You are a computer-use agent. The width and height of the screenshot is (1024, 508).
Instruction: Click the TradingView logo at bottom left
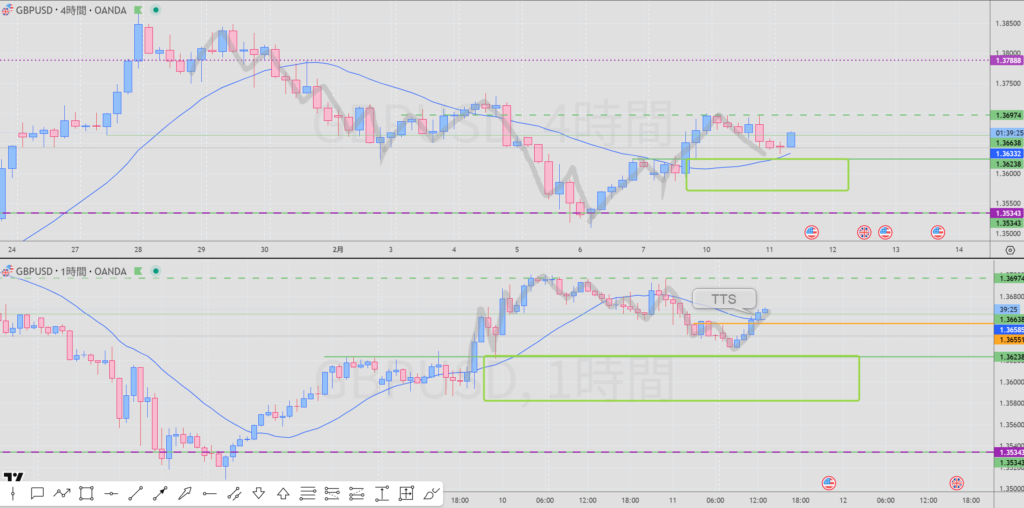pyautogui.click(x=14, y=477)
